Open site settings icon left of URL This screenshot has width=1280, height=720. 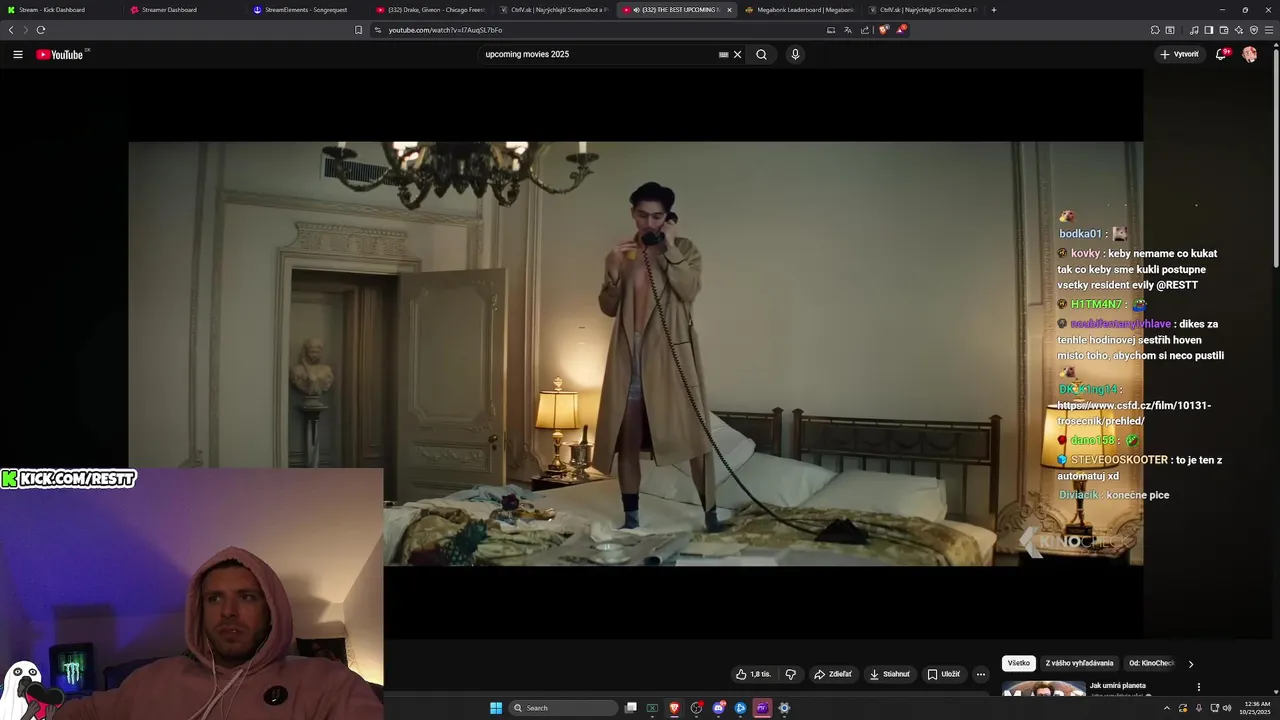coord(378,30)
